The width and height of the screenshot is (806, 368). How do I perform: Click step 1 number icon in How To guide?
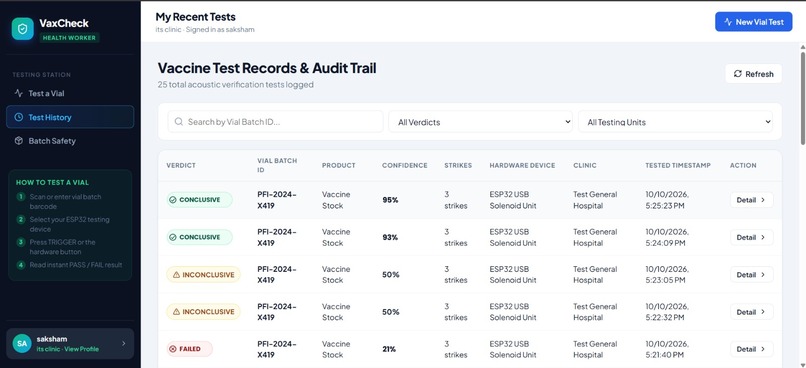tap(21, 197)
